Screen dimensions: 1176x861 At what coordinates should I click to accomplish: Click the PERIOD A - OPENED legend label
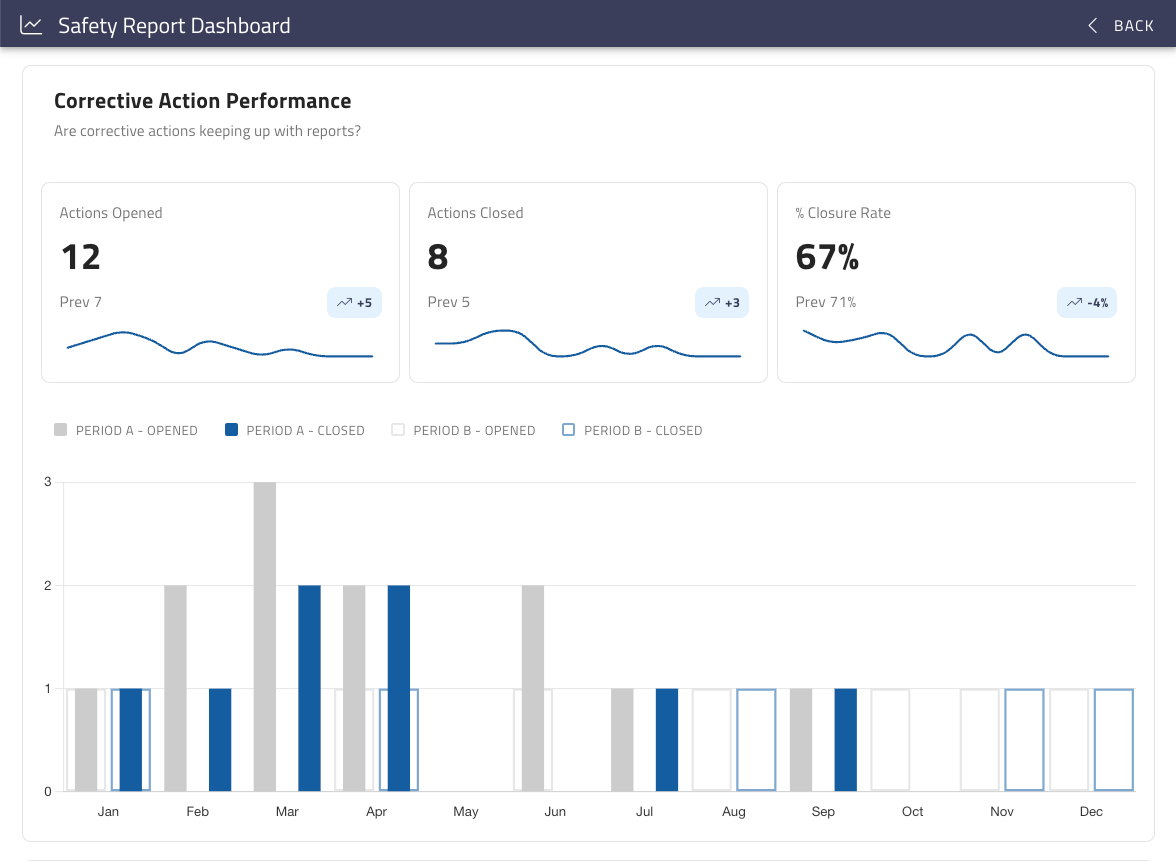136,430
